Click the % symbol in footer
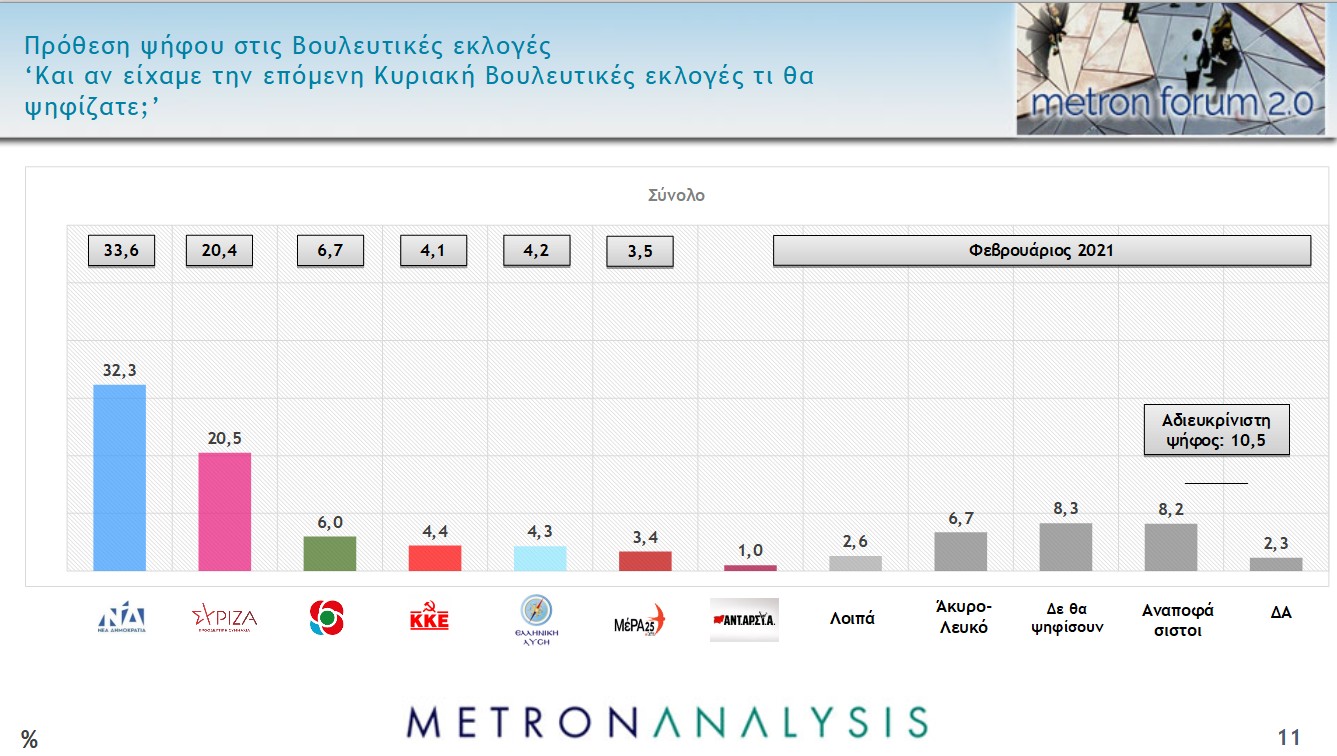 [x=29, y=739]
